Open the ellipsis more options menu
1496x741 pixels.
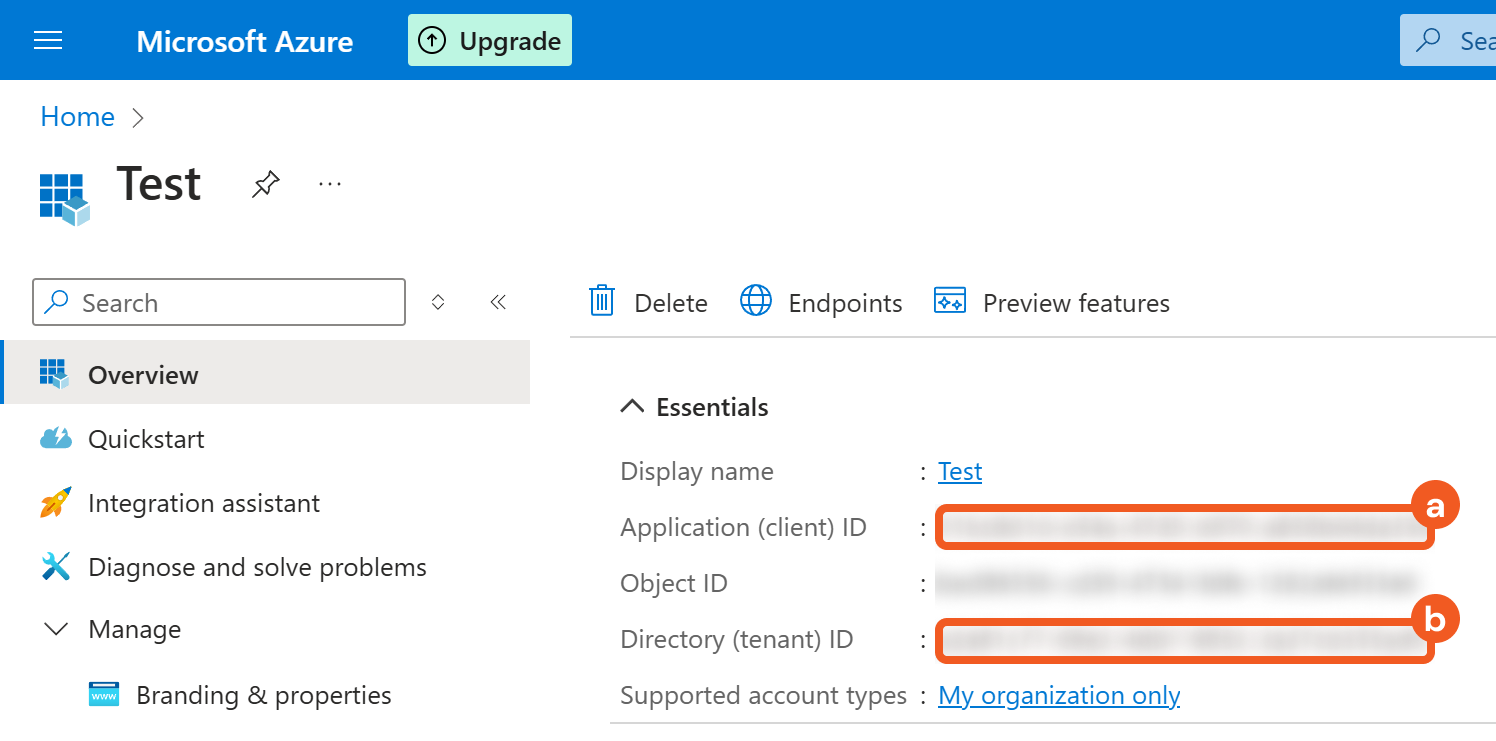point(330,185)
